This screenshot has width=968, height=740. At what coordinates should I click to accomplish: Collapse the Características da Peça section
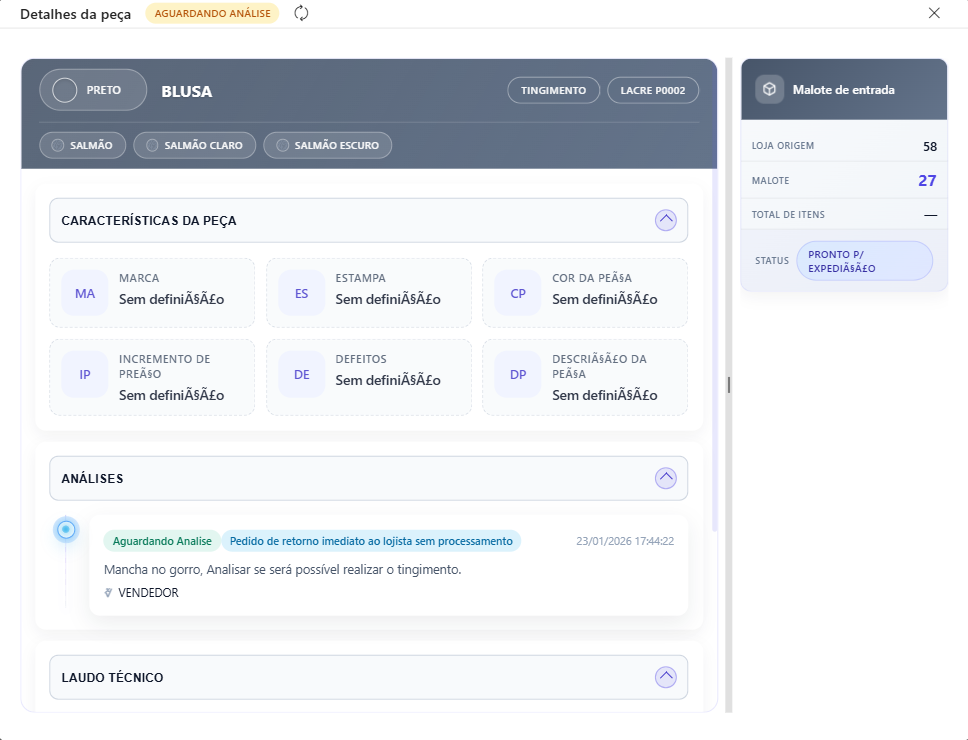click(x=666, y=220)
